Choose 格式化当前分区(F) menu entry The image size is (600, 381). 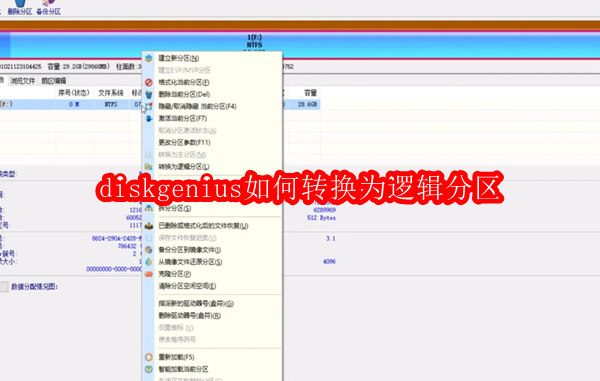point(184,82)
